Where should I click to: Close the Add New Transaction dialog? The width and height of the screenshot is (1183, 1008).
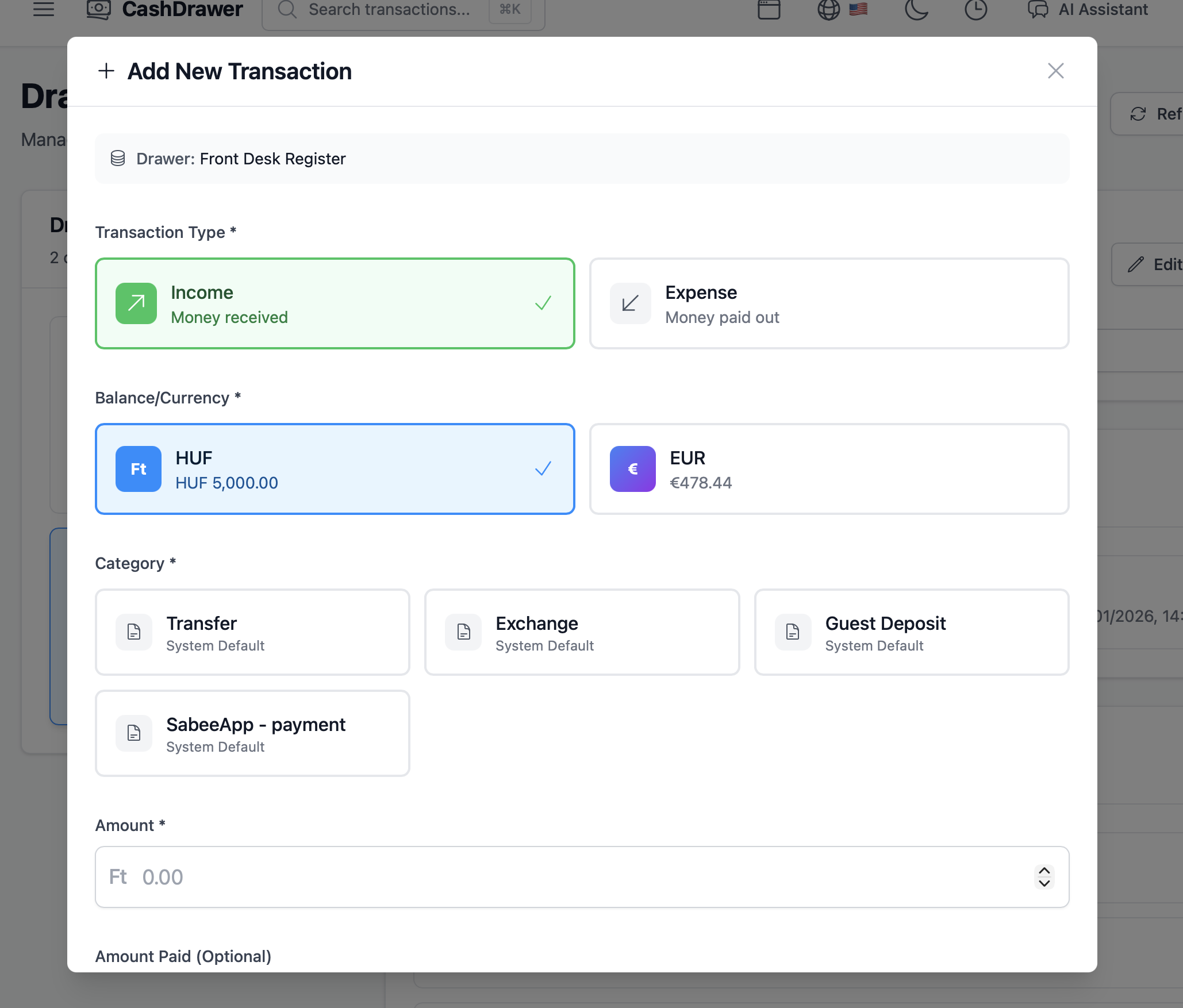click(1055, 71)
